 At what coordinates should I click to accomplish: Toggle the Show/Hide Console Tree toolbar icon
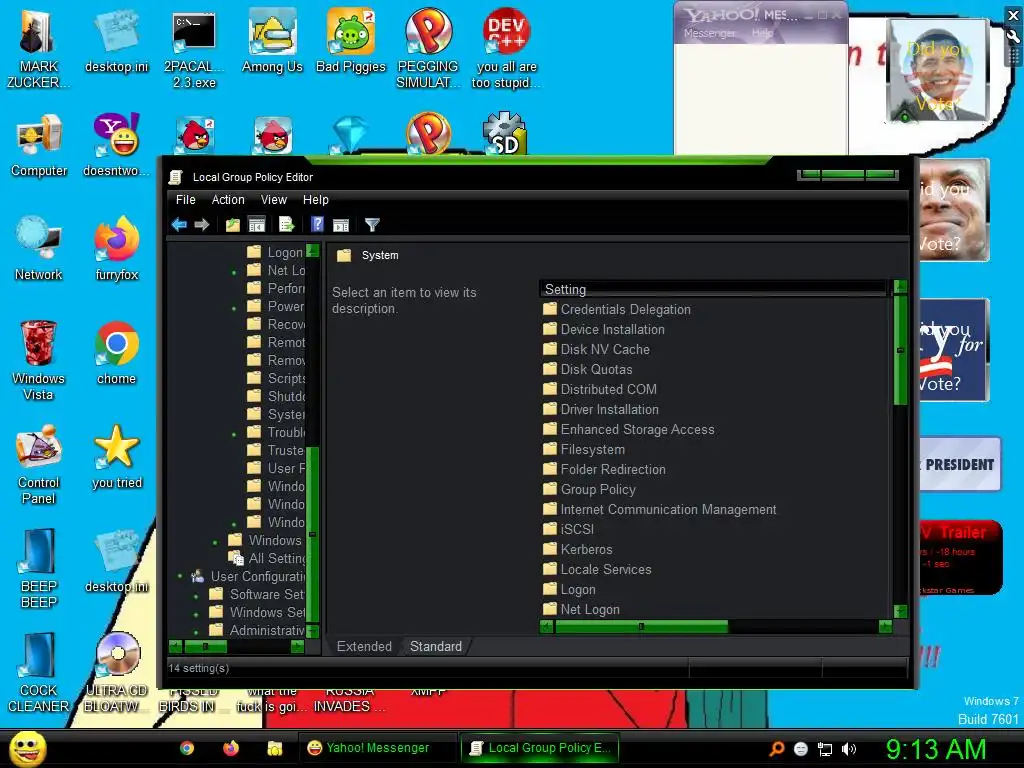(257, 225)
